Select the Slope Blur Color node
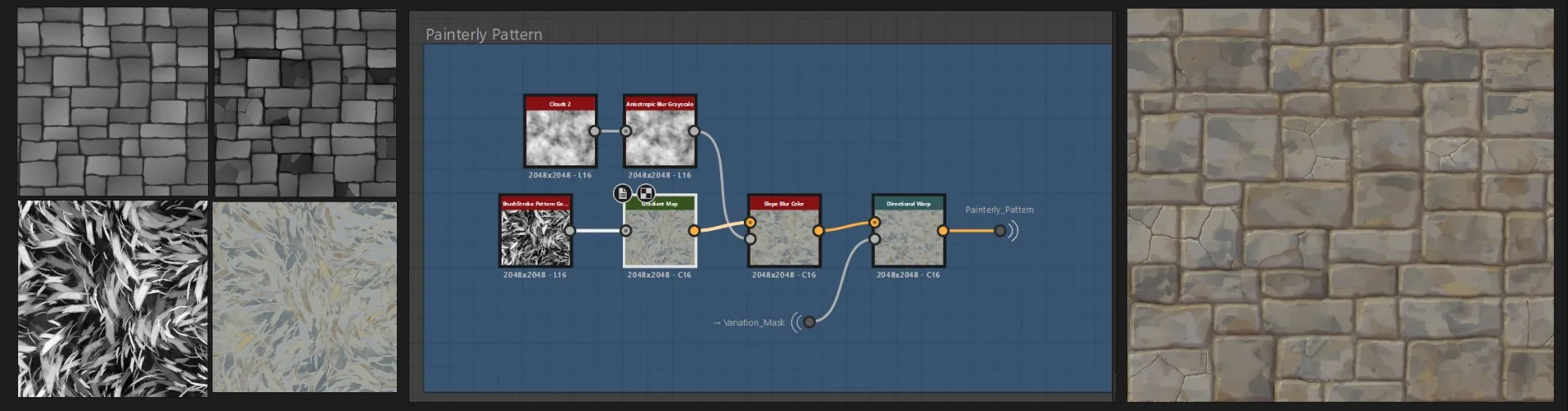 pos(784,231)
